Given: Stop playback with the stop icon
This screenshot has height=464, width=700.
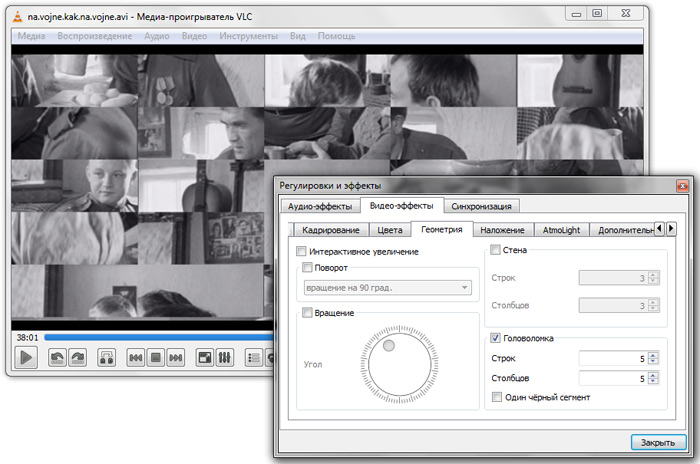Looking at the screenshot, I should pos(155,357).
